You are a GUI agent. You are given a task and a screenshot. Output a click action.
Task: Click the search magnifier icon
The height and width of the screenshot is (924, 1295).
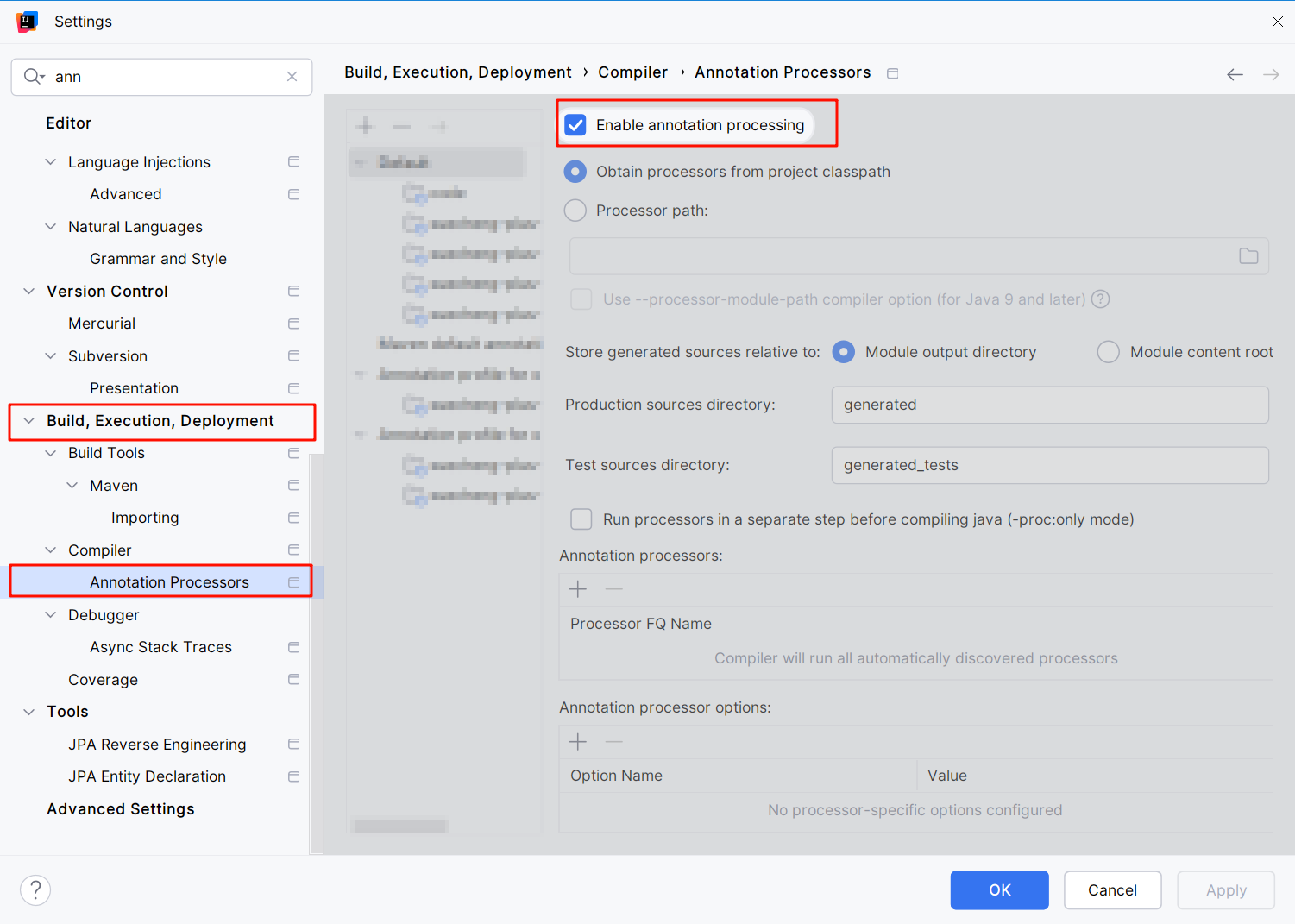(x=33, y=77)
